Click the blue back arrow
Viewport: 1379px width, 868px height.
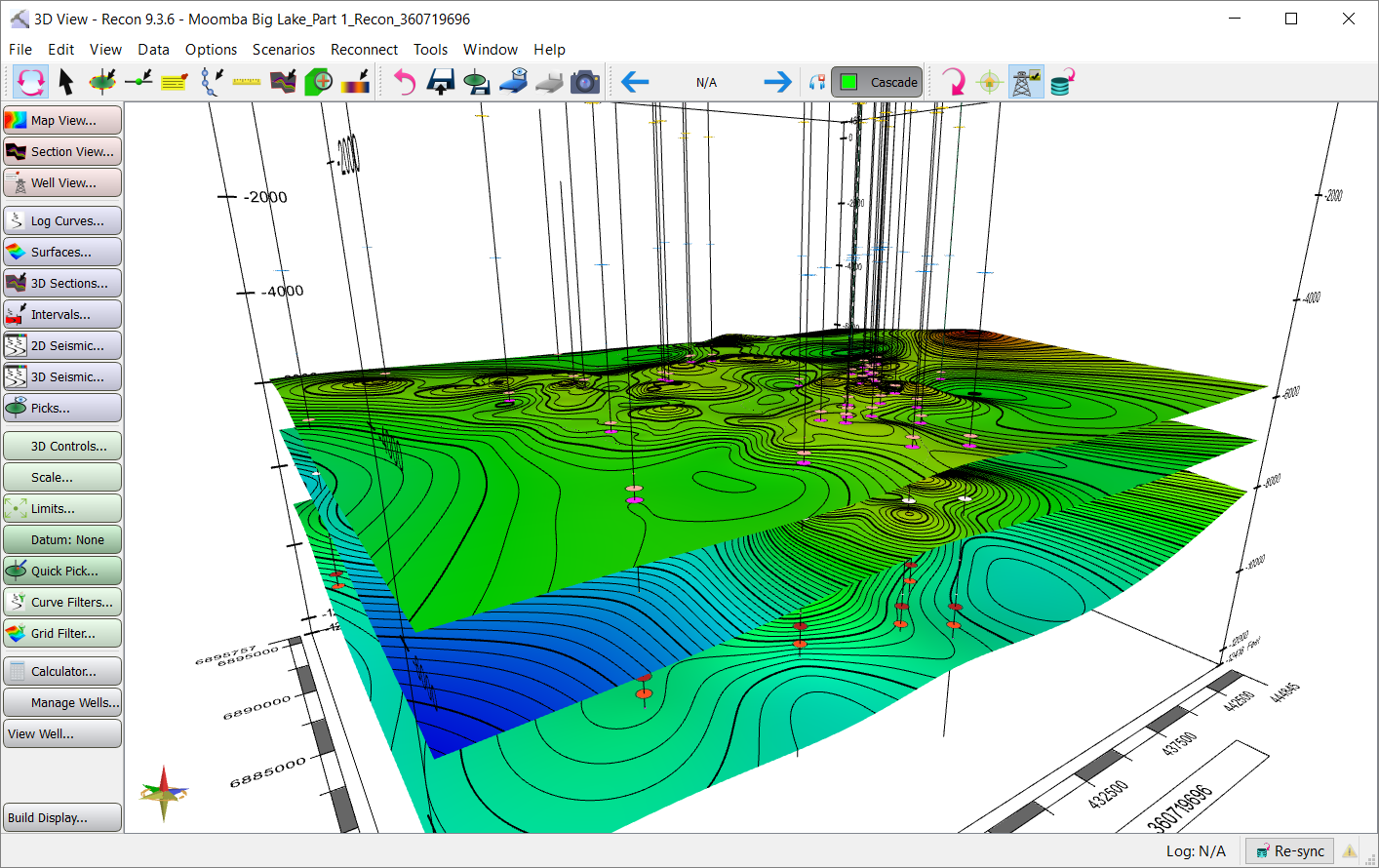tap(635, 83)
